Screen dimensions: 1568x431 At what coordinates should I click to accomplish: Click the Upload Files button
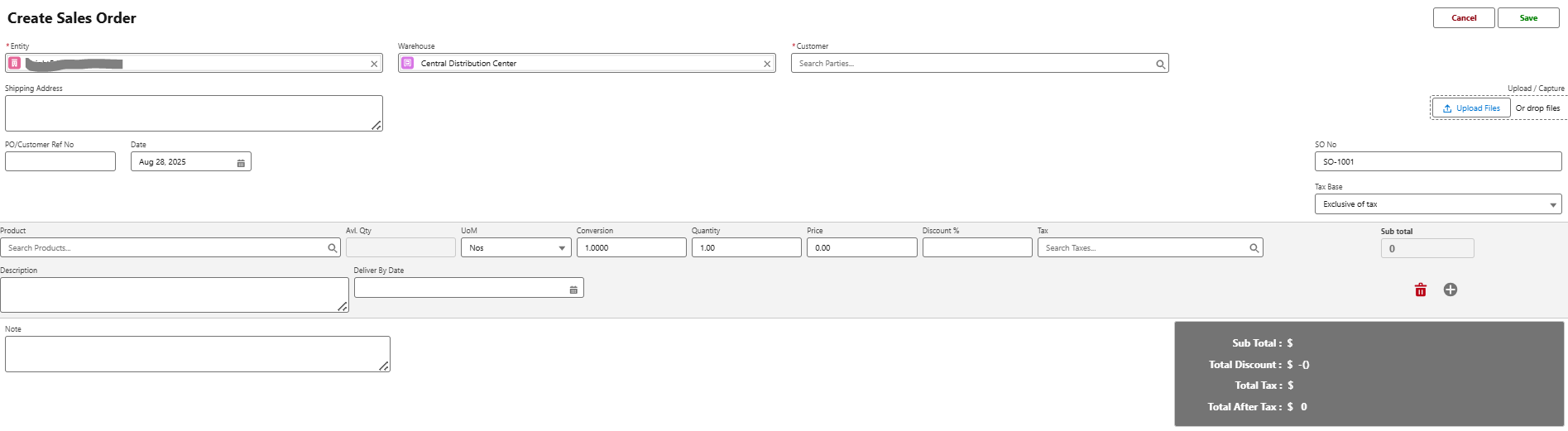(1471, 108)
